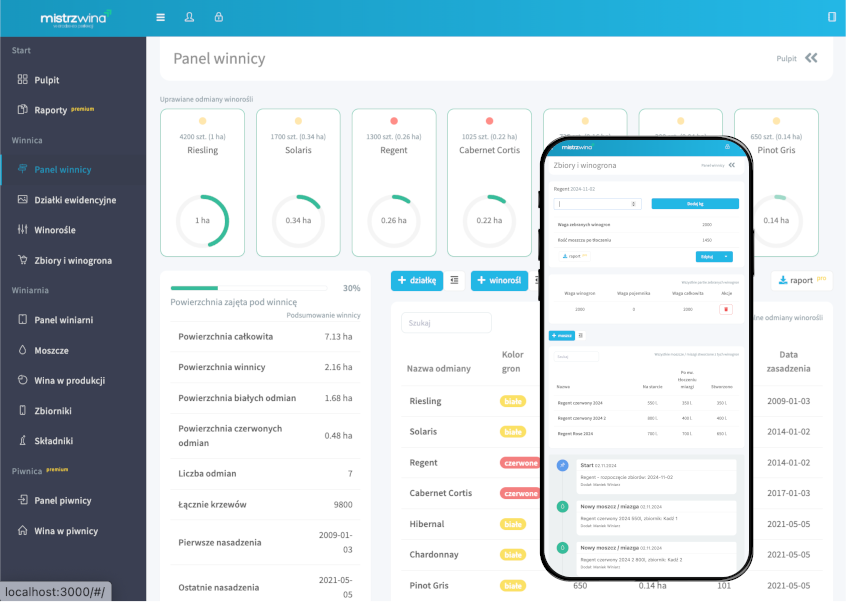Open Wina w produkcji

coord(69,380)
